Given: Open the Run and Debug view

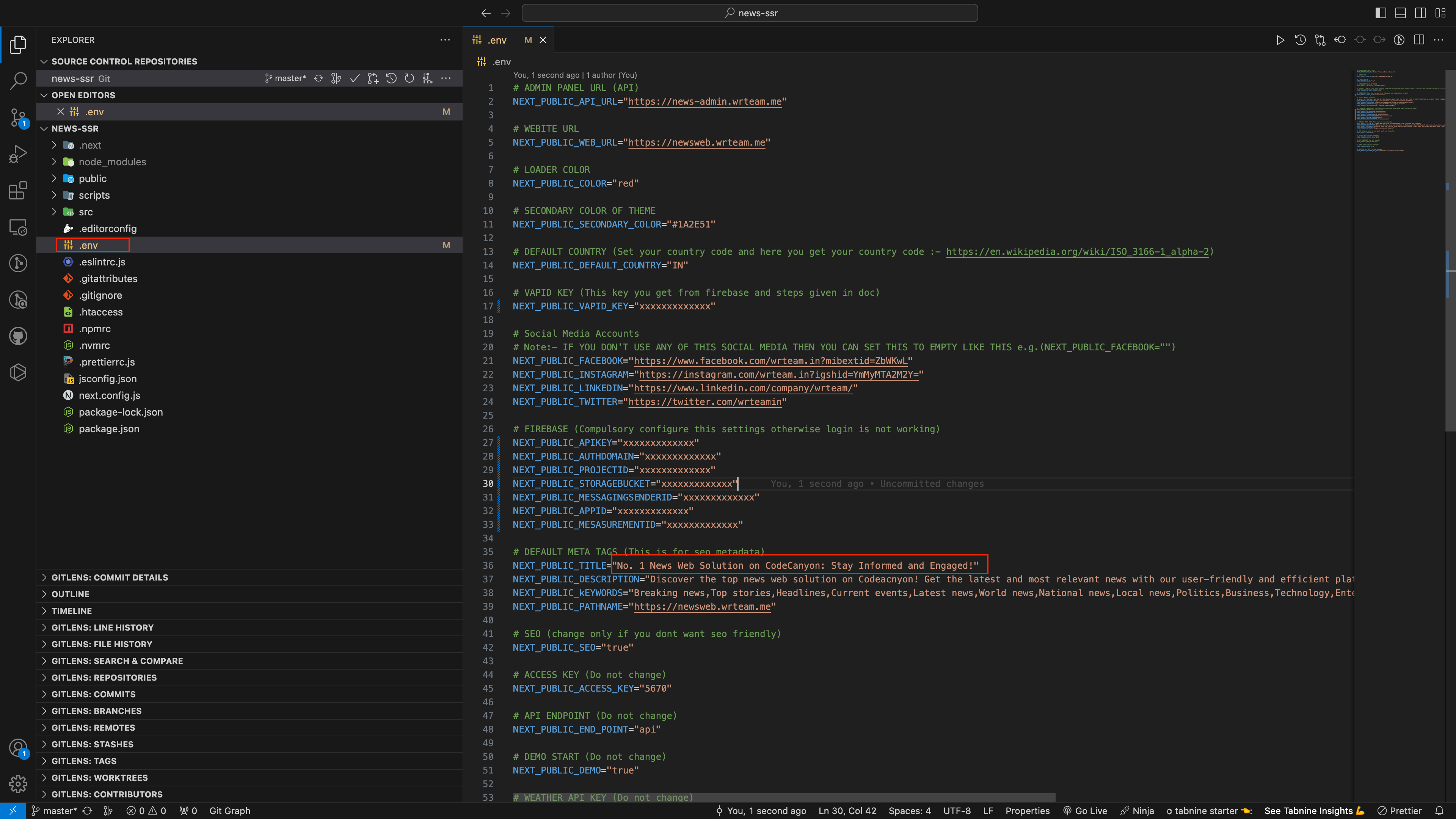Looking at the screenshot, I should tap(18, 154).
